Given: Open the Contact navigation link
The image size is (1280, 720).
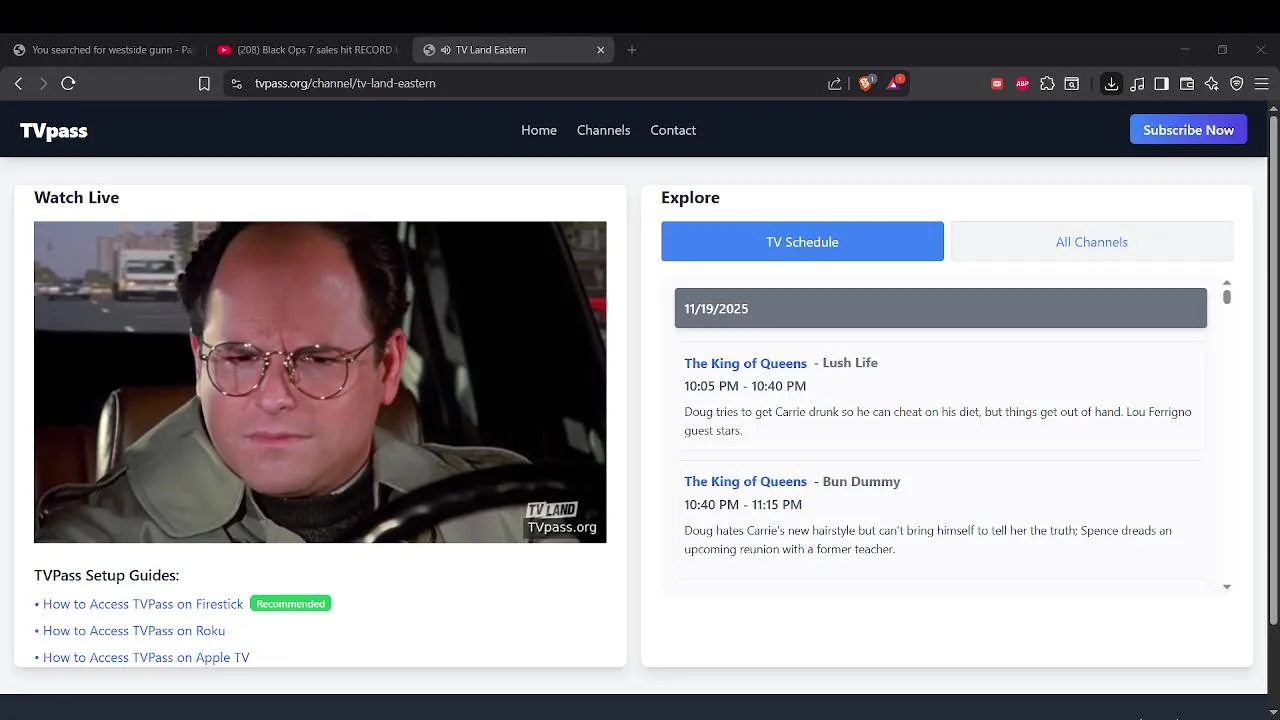Looking at the screenshot, I should coord(673,130).
